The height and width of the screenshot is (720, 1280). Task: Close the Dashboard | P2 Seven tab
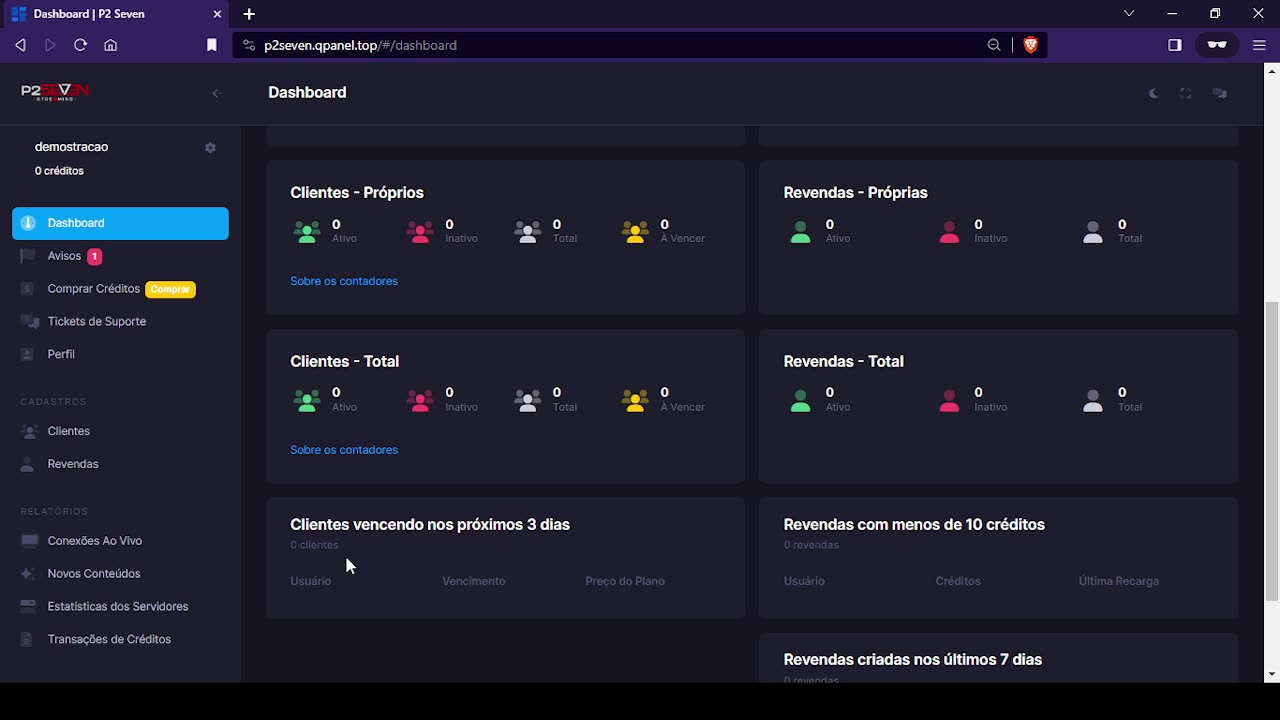218,14
